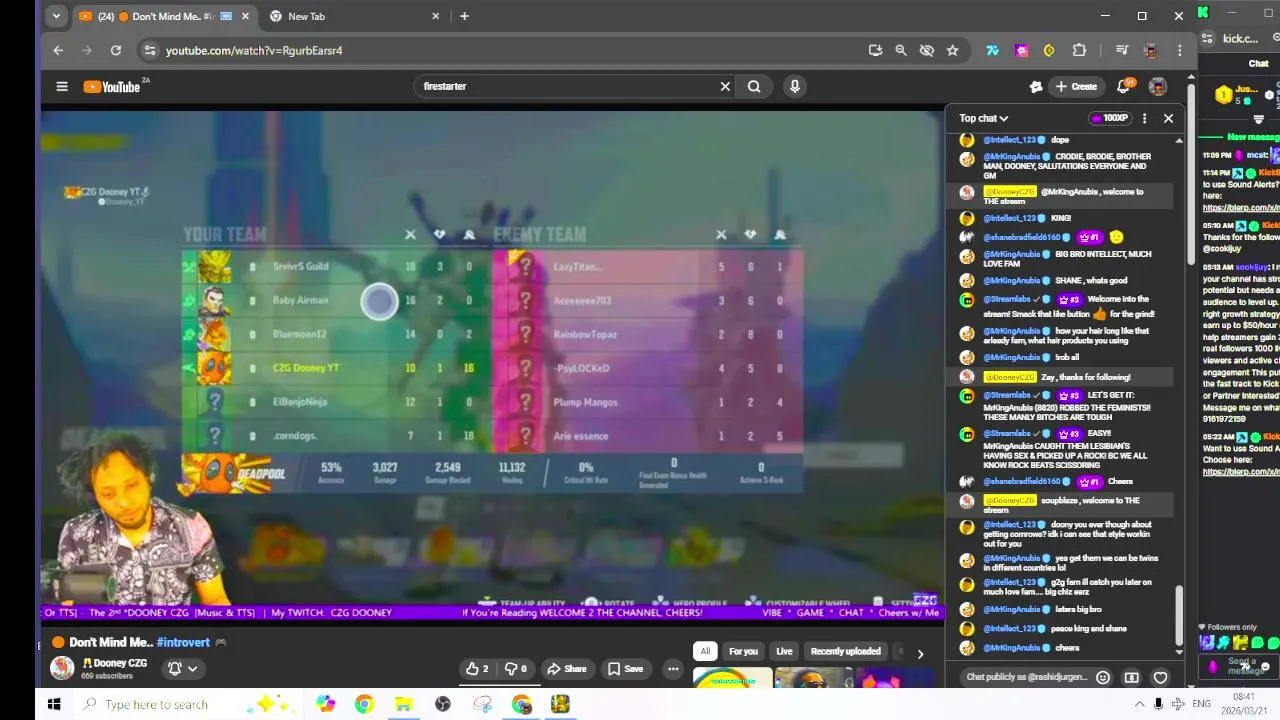Run the YouTube search magnifier button
This screenshot has height=720, width=1280.
(x=754, y=86)
